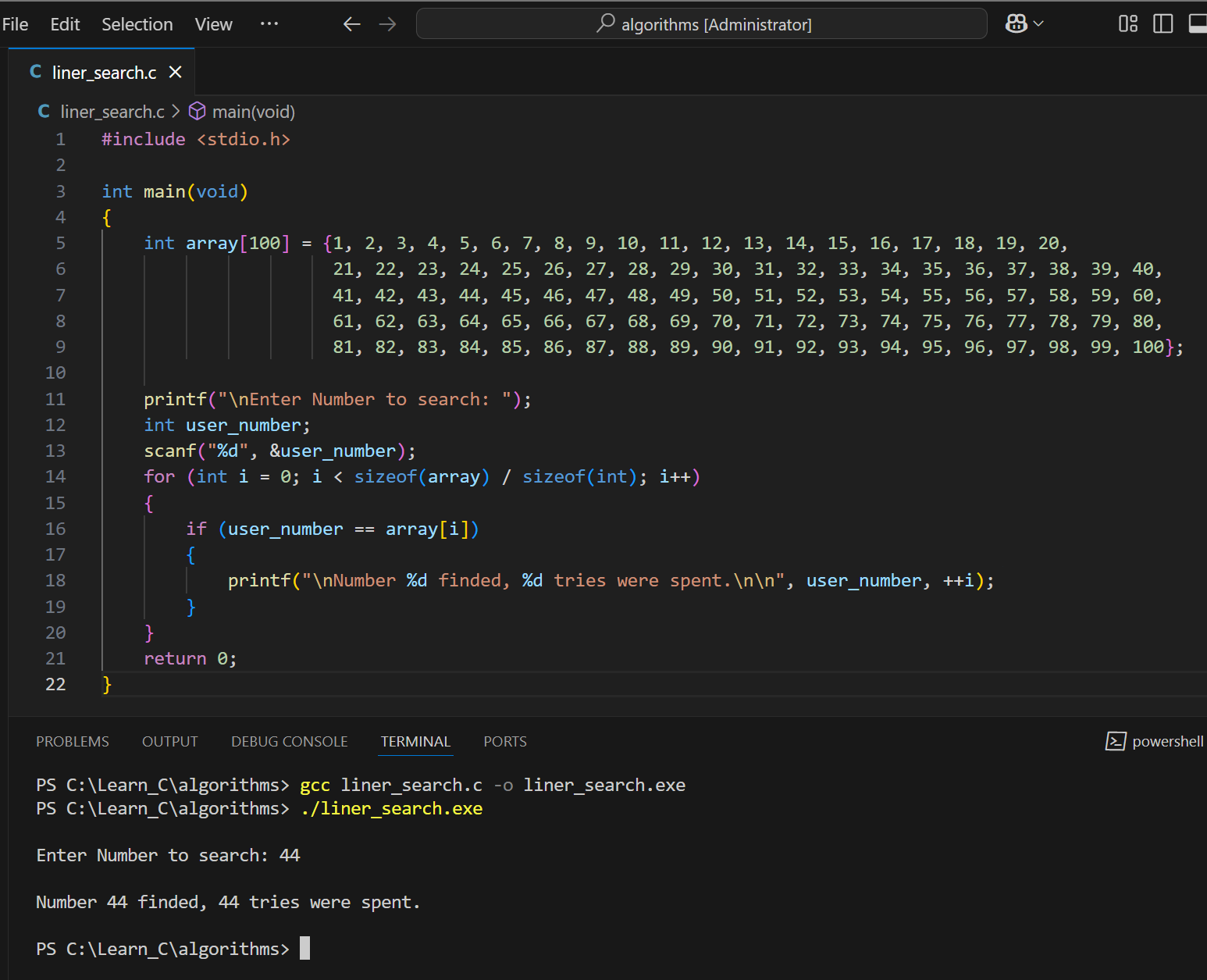Go back with the left arrow
Image resolution: width=1207 pixels, height=980 pixels.
click(352, 24)
